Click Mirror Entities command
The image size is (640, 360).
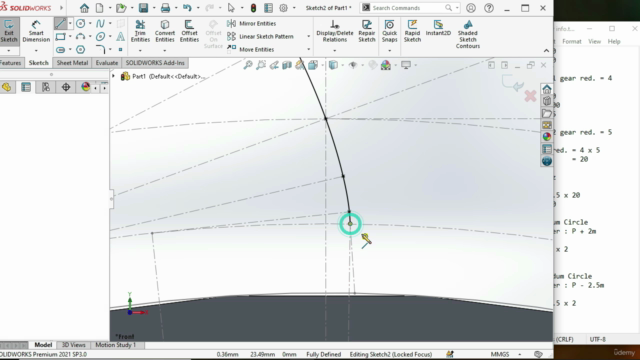coord(251,23)
